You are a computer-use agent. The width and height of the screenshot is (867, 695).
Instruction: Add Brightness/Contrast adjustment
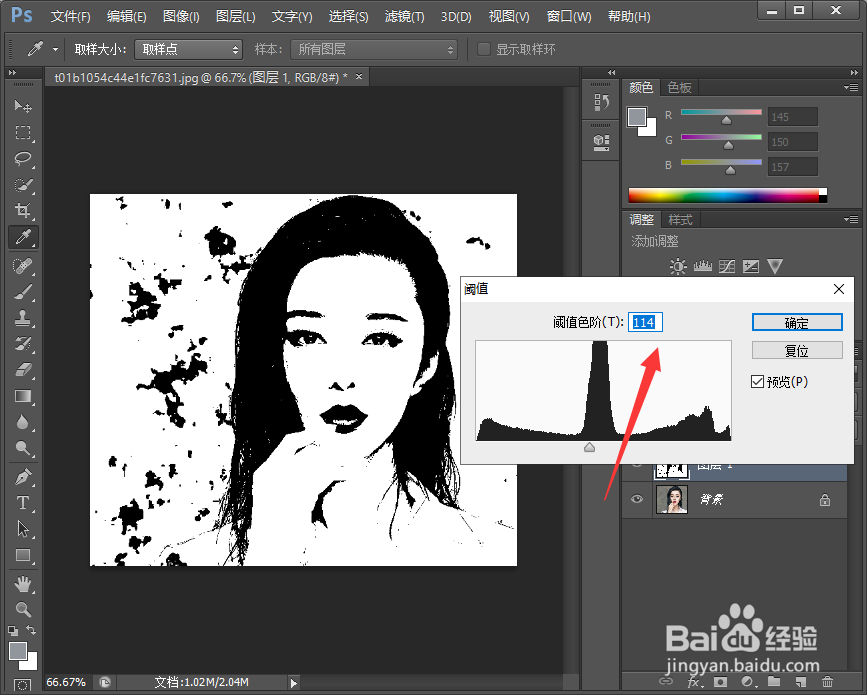click(678, 266)
